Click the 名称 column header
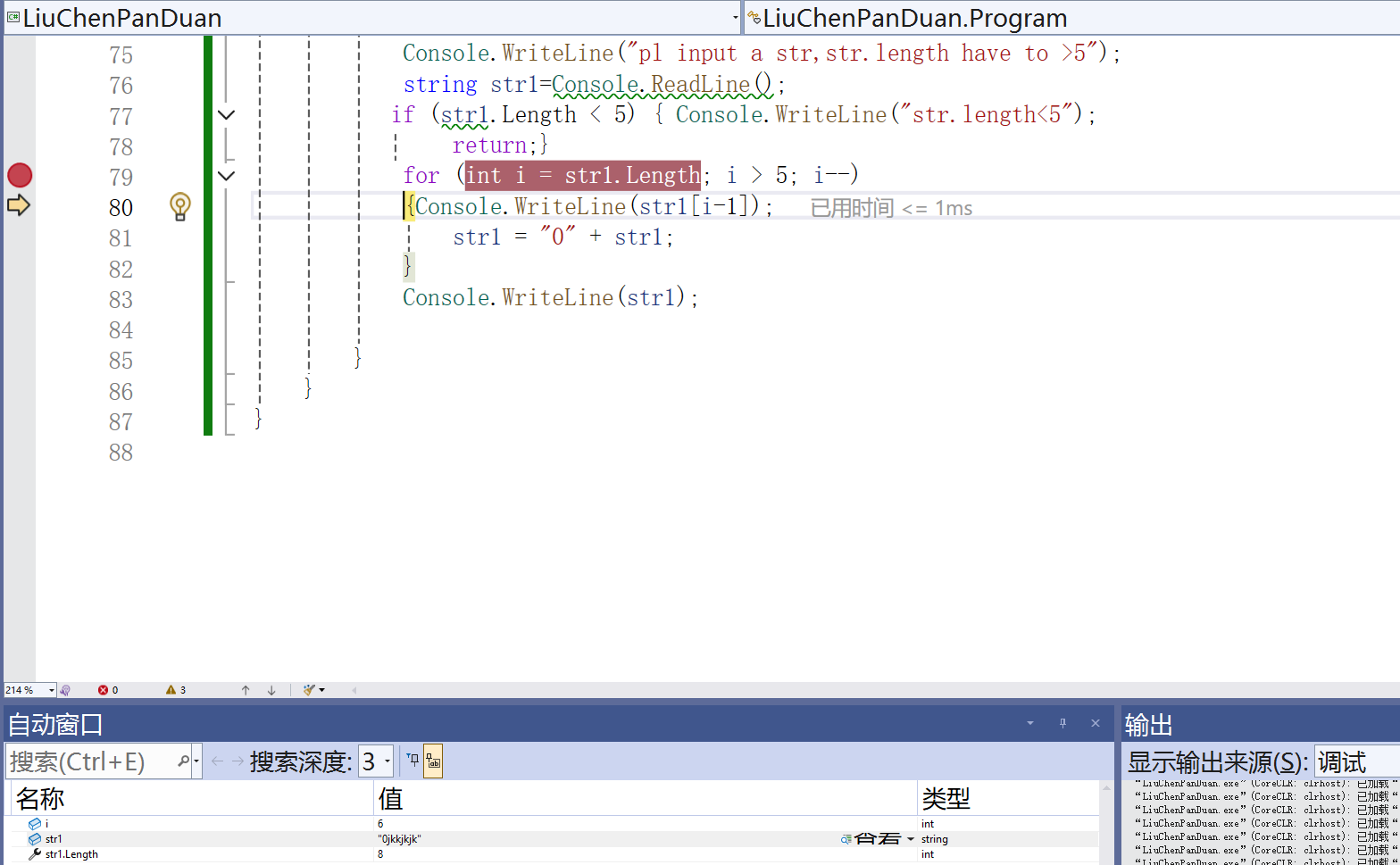 click(x=191, y=798)
